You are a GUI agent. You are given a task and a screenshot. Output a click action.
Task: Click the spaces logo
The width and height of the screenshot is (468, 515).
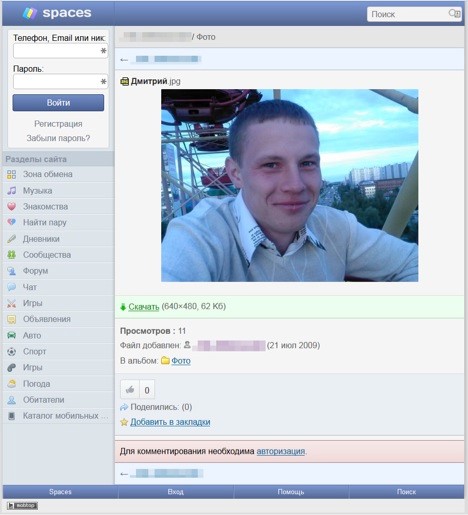coord(57,13)
